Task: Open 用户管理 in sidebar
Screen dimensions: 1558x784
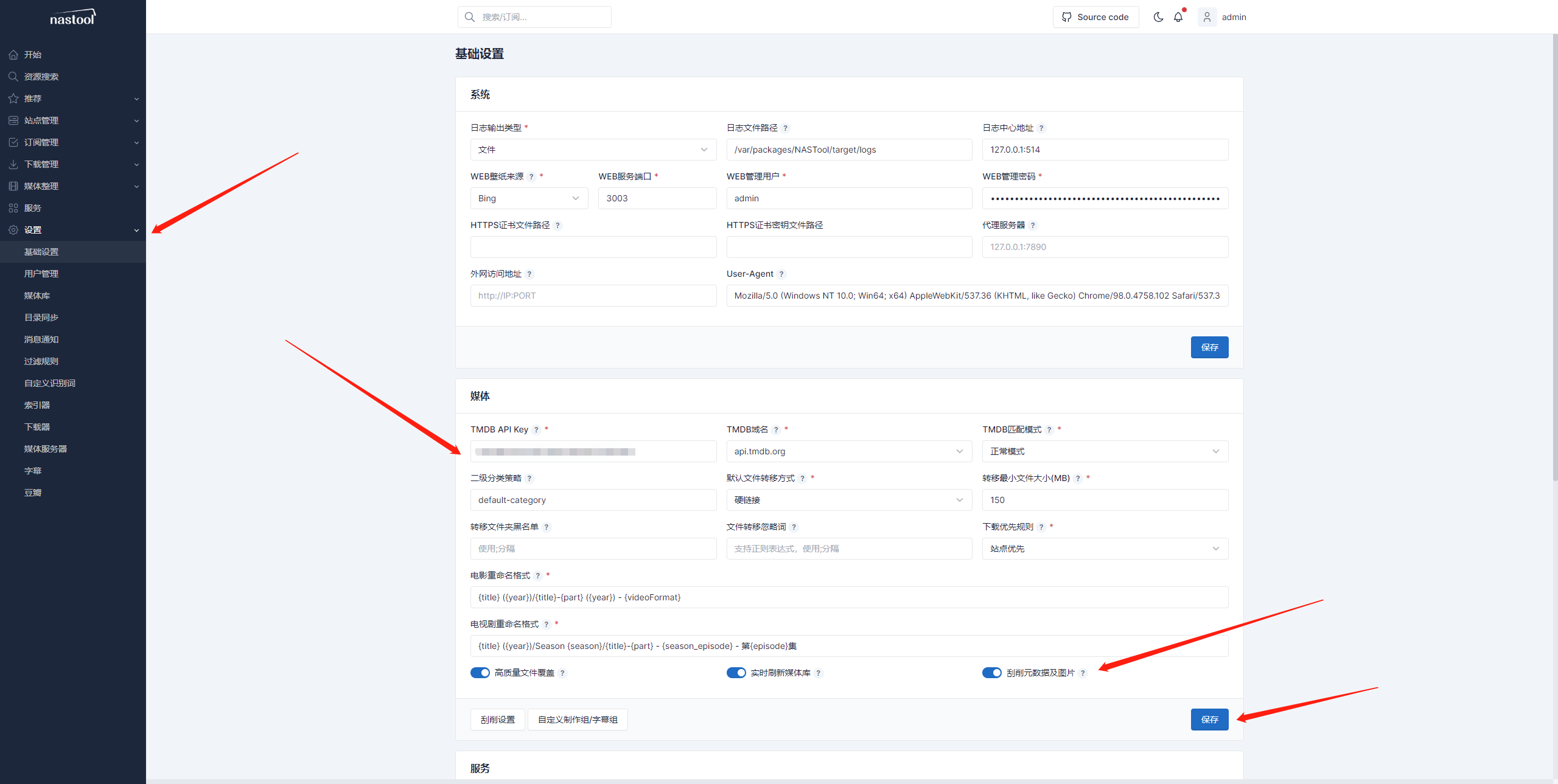Action: pos(41,274)
